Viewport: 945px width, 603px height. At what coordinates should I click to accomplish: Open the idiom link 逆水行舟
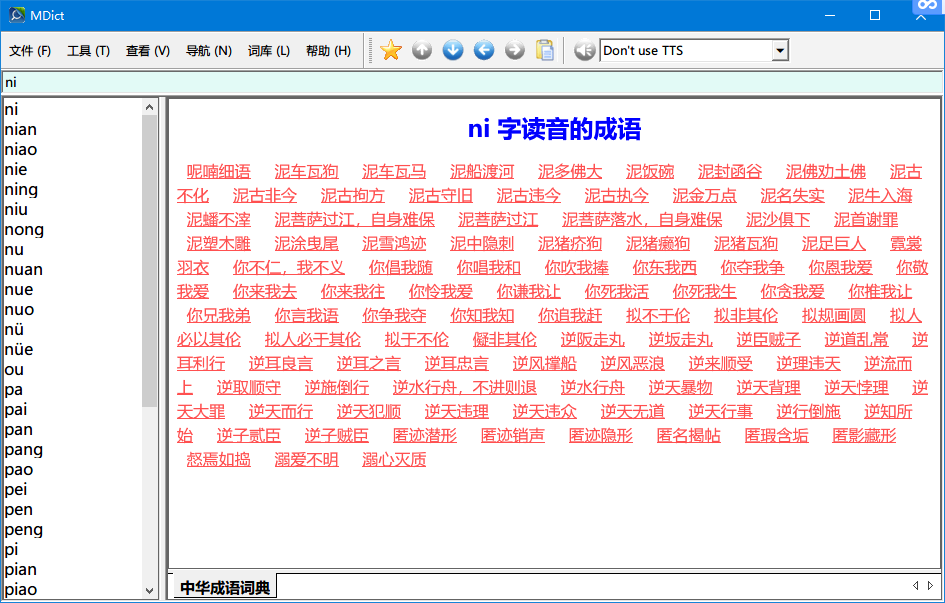coord(592,387)
